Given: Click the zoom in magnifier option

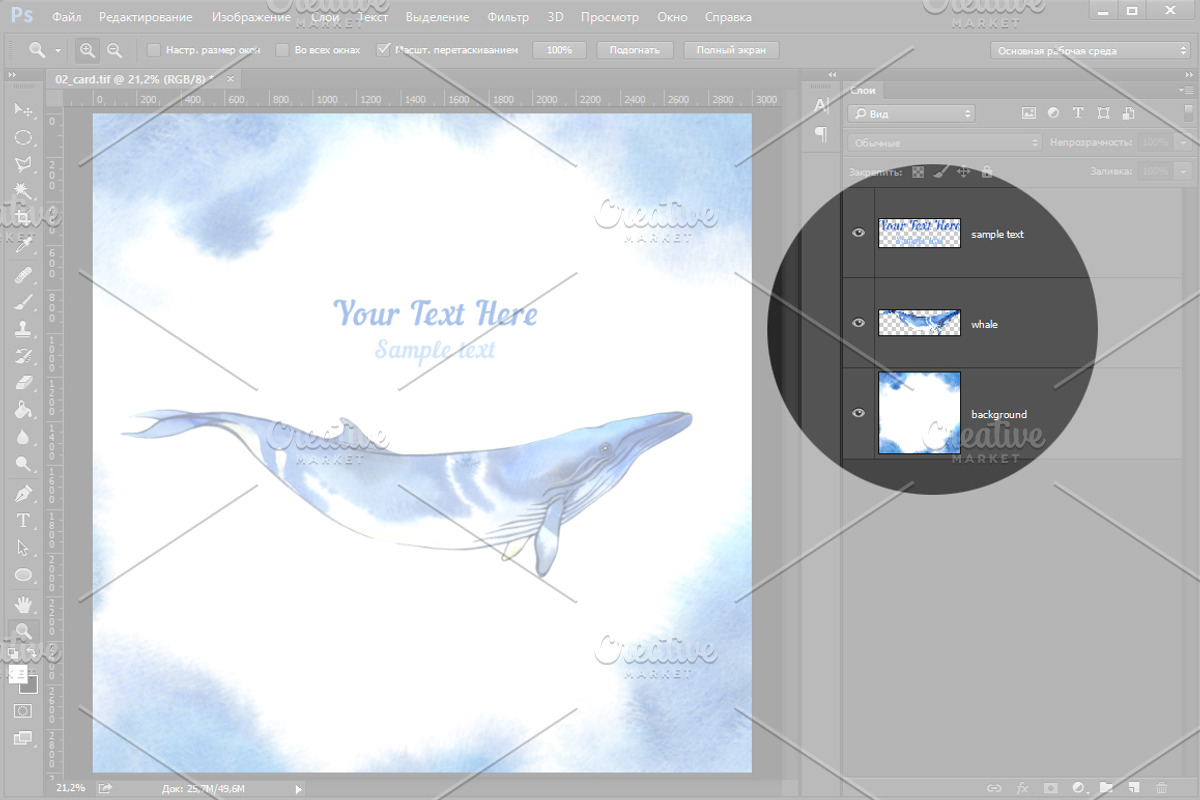Looking at the screenshot, I should click(x=88, y=50).
